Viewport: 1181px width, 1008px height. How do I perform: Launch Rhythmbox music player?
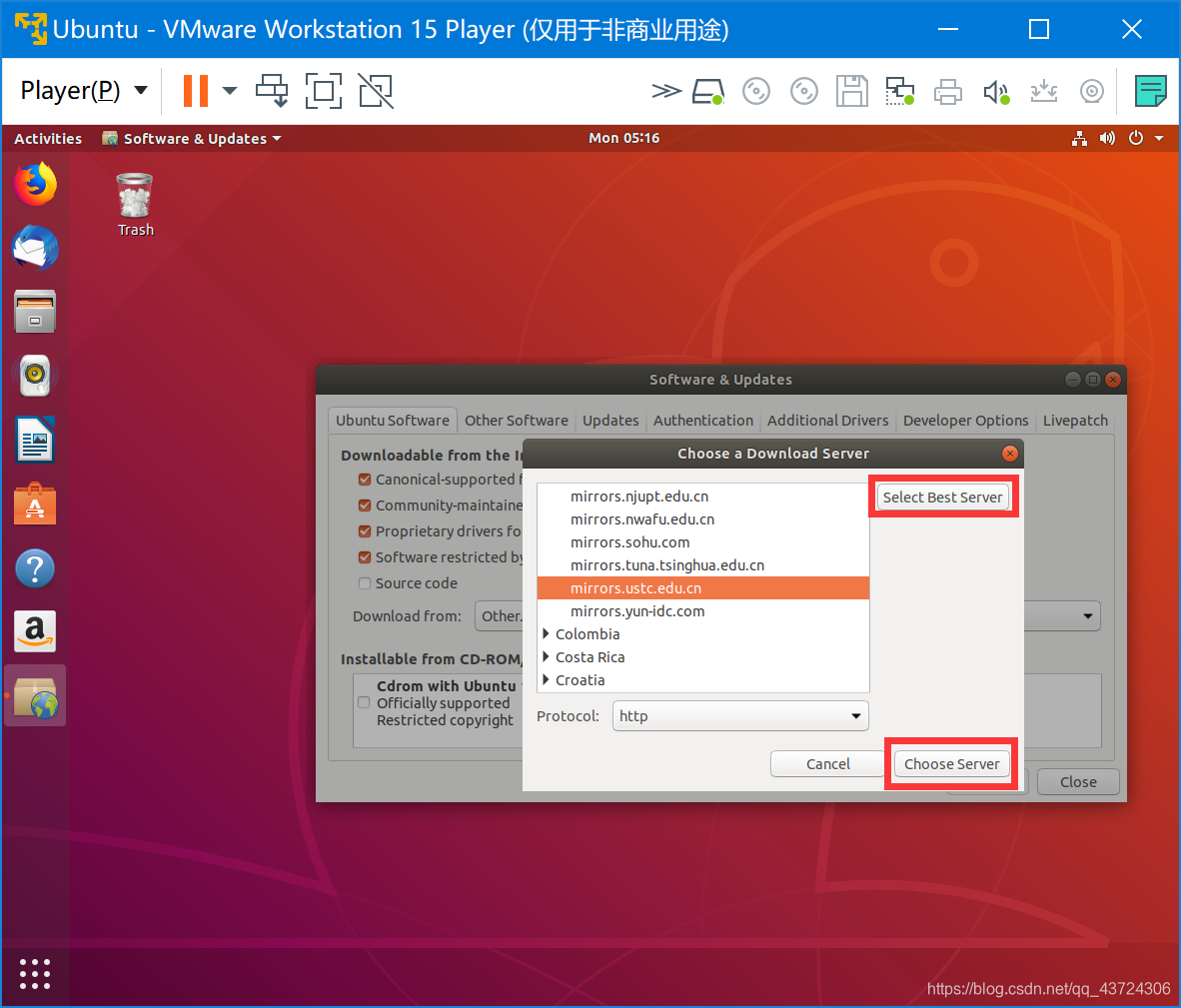click(35, 375)
